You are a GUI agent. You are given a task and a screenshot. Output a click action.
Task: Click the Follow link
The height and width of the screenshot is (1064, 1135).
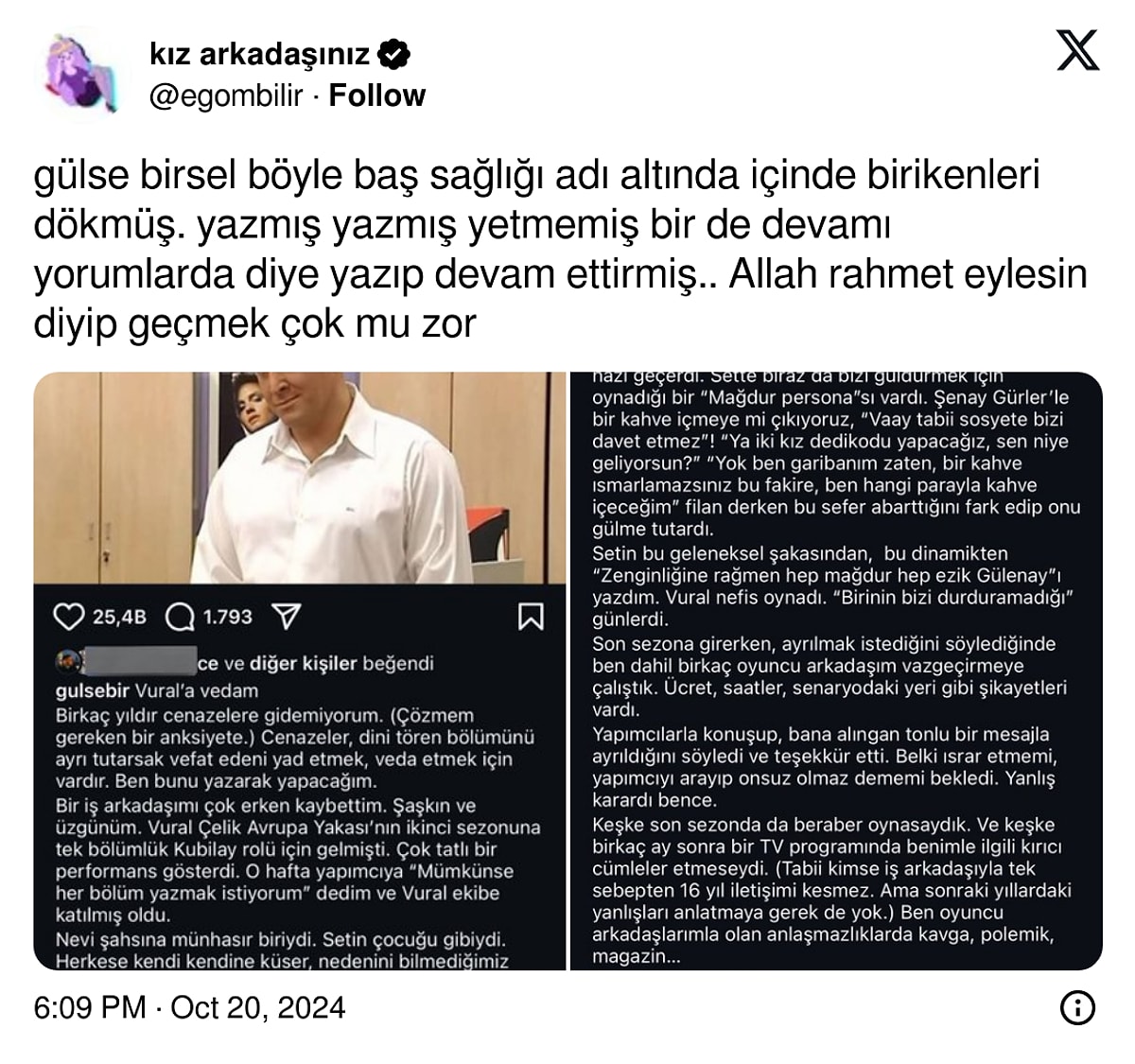(376, 96)
